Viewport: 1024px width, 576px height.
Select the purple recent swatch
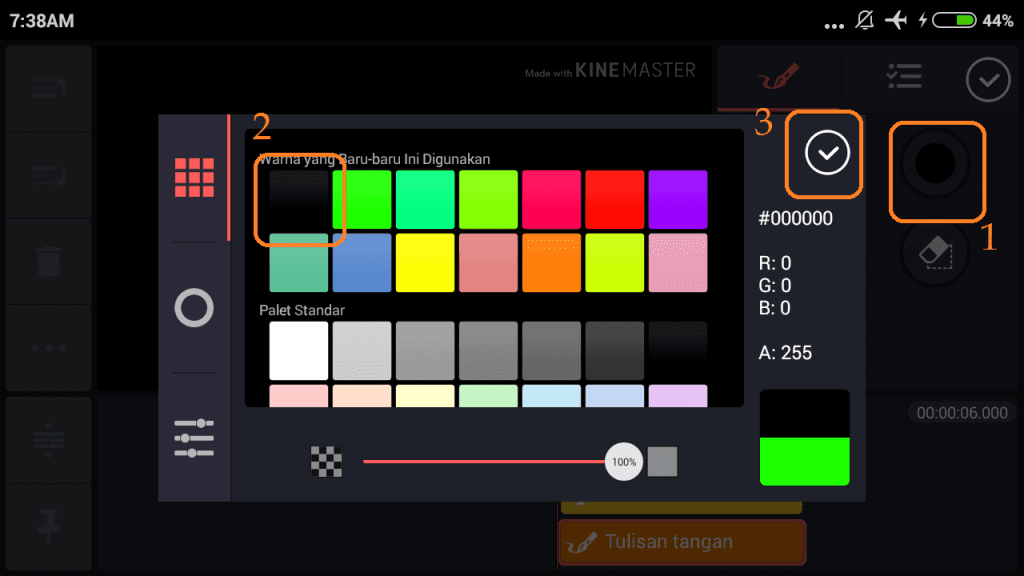pos(678,199)
